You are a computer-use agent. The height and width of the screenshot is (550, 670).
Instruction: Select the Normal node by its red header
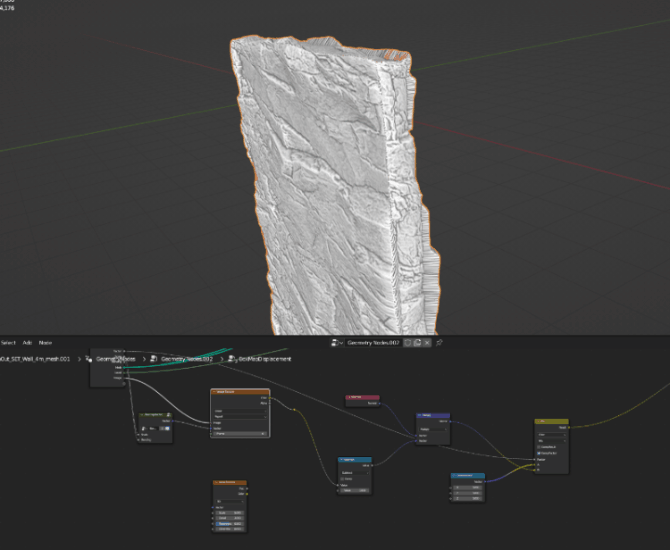coord(363,397)
